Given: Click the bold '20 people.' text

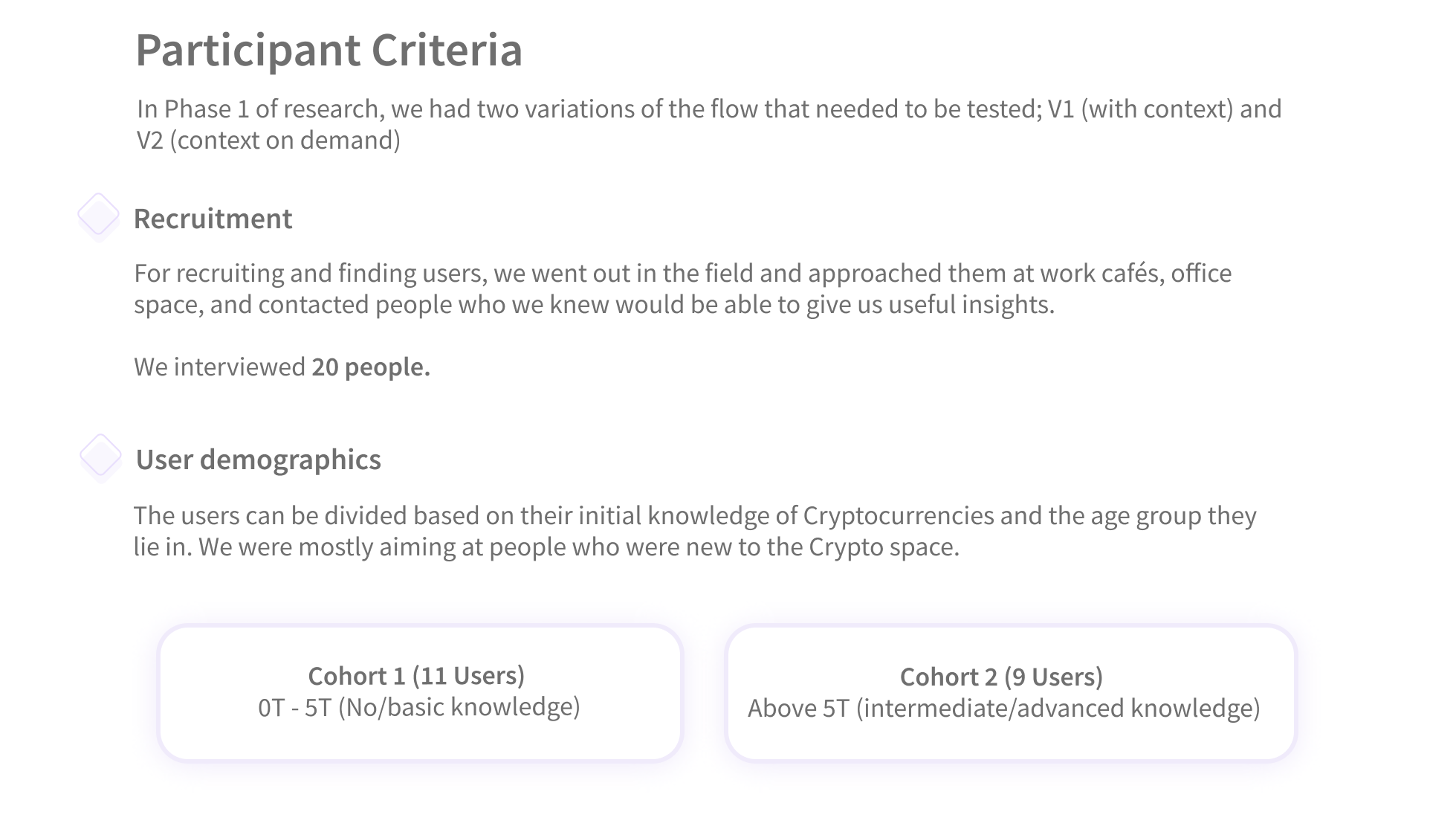Looking at the screenshot, I should pyautogui.click(x=371, y=367).
